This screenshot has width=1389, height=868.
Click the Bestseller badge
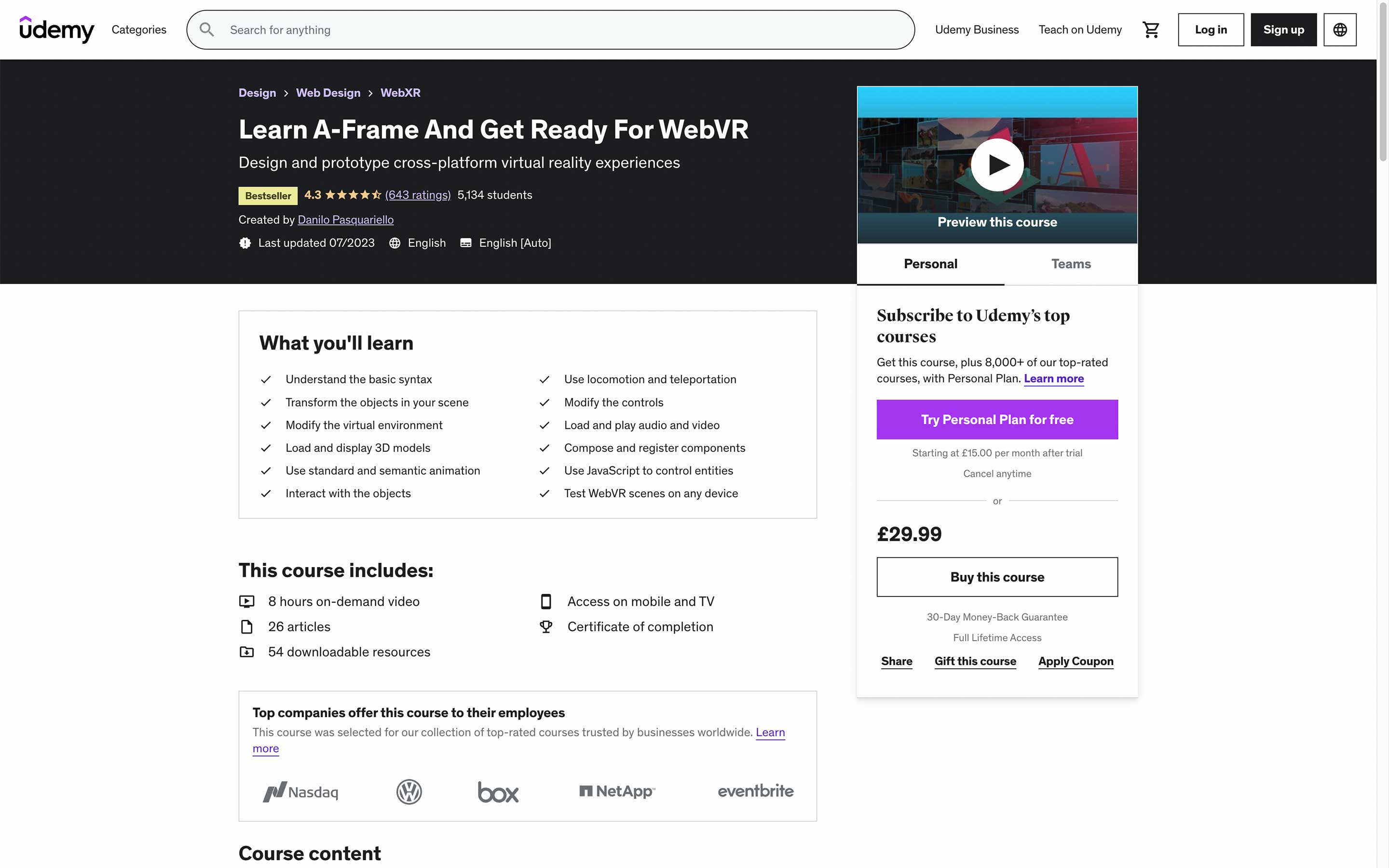click(x=268, y=196)
